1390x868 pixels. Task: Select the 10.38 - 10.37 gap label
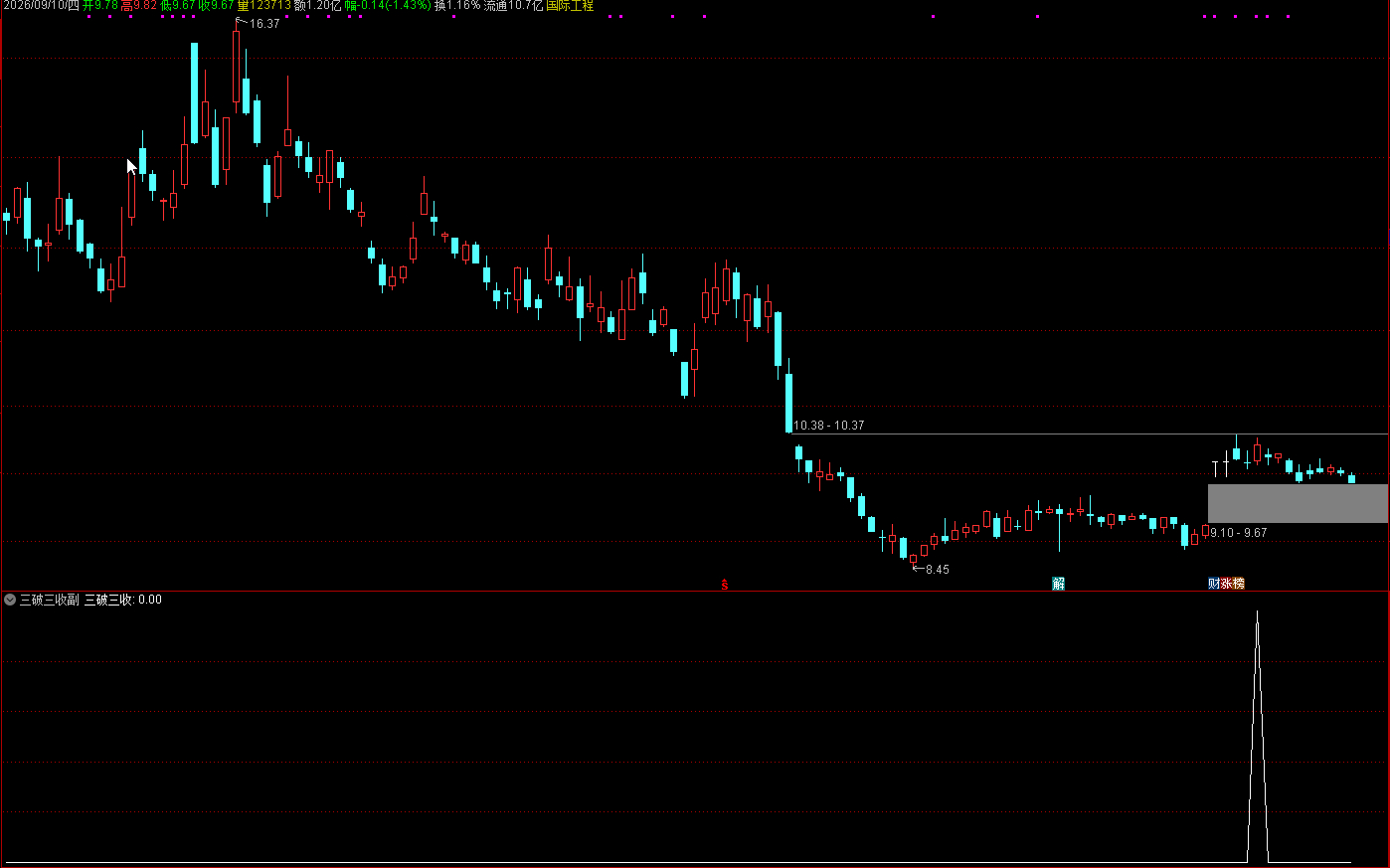(x=828, y=426)
